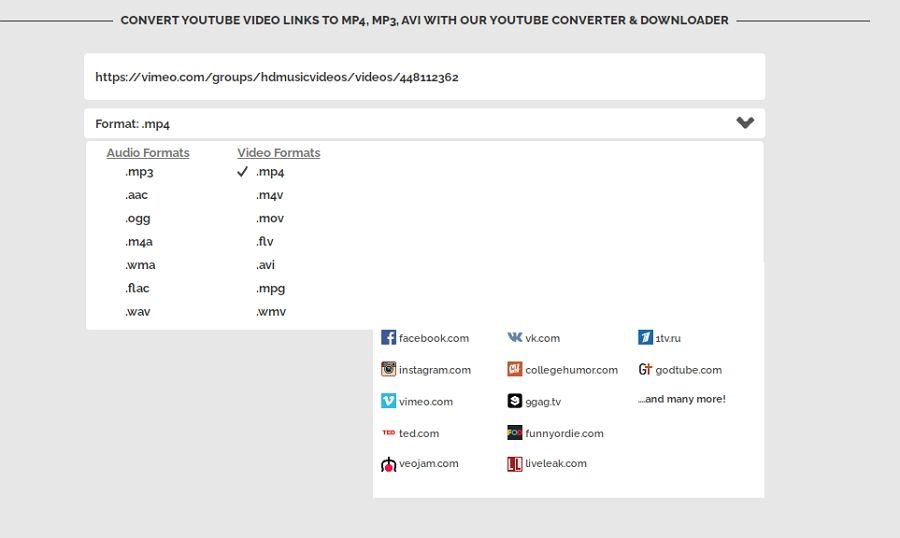Click the Vimeo logo icon
This screenshot has height=538, width=900.
click(x=388, y=401)
